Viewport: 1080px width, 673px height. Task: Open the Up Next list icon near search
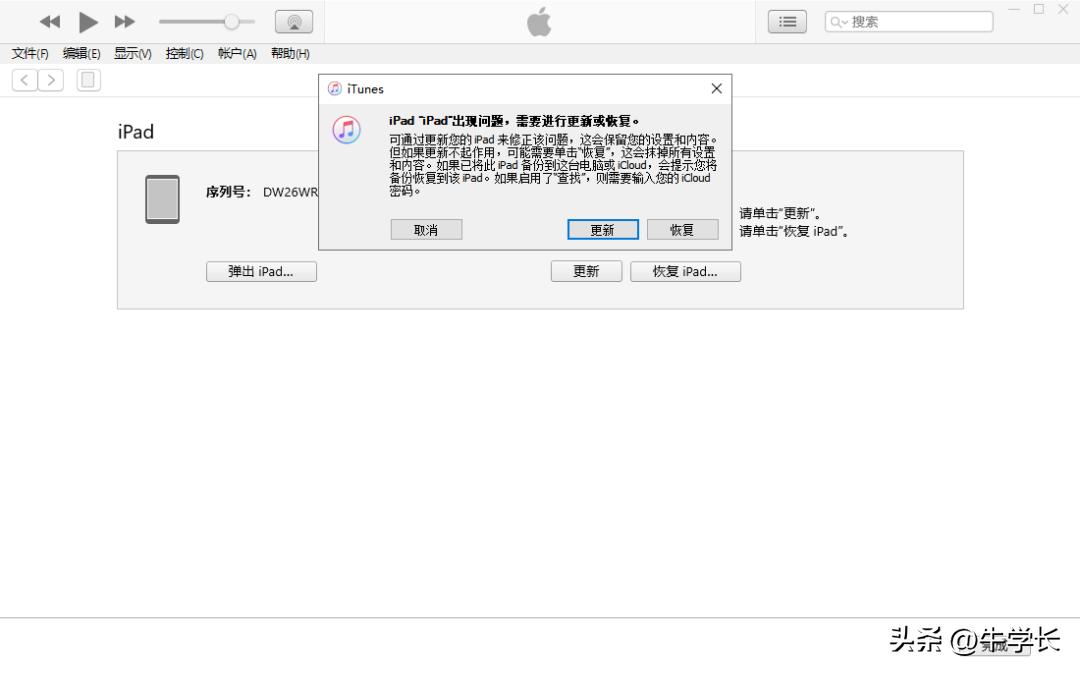[x=786, y=20]
